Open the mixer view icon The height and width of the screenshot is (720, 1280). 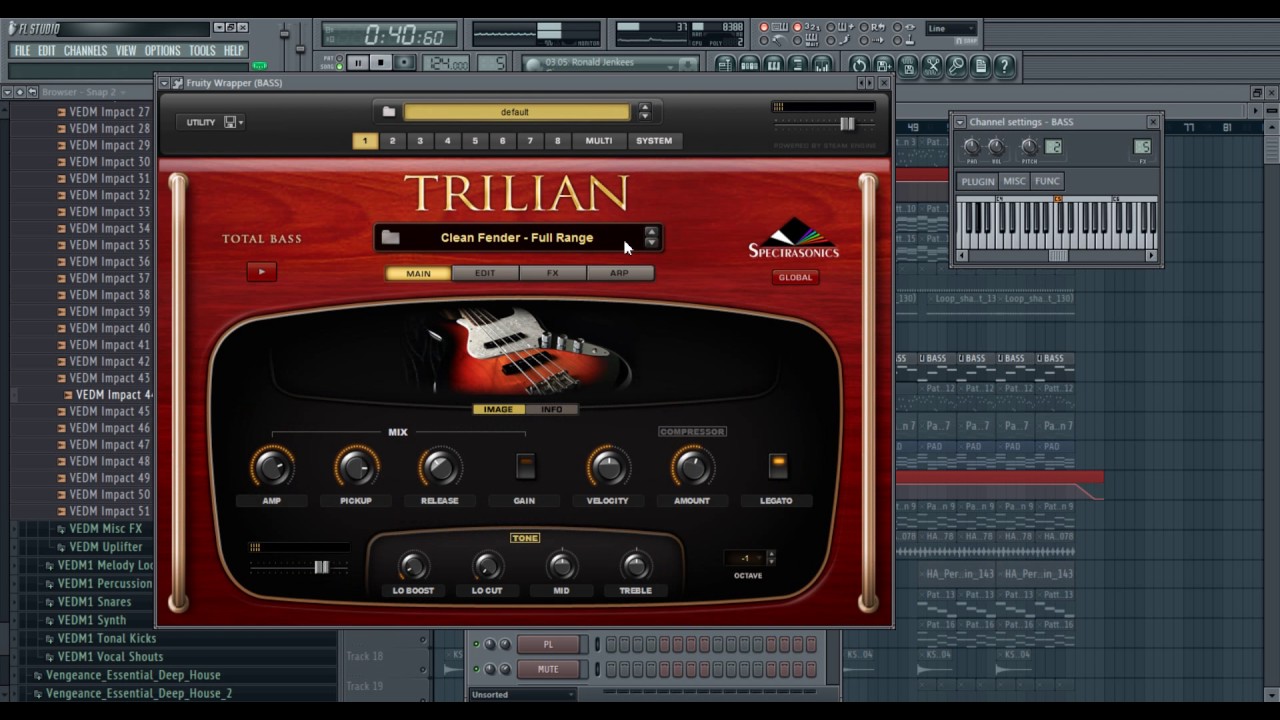tap(822, 64)
